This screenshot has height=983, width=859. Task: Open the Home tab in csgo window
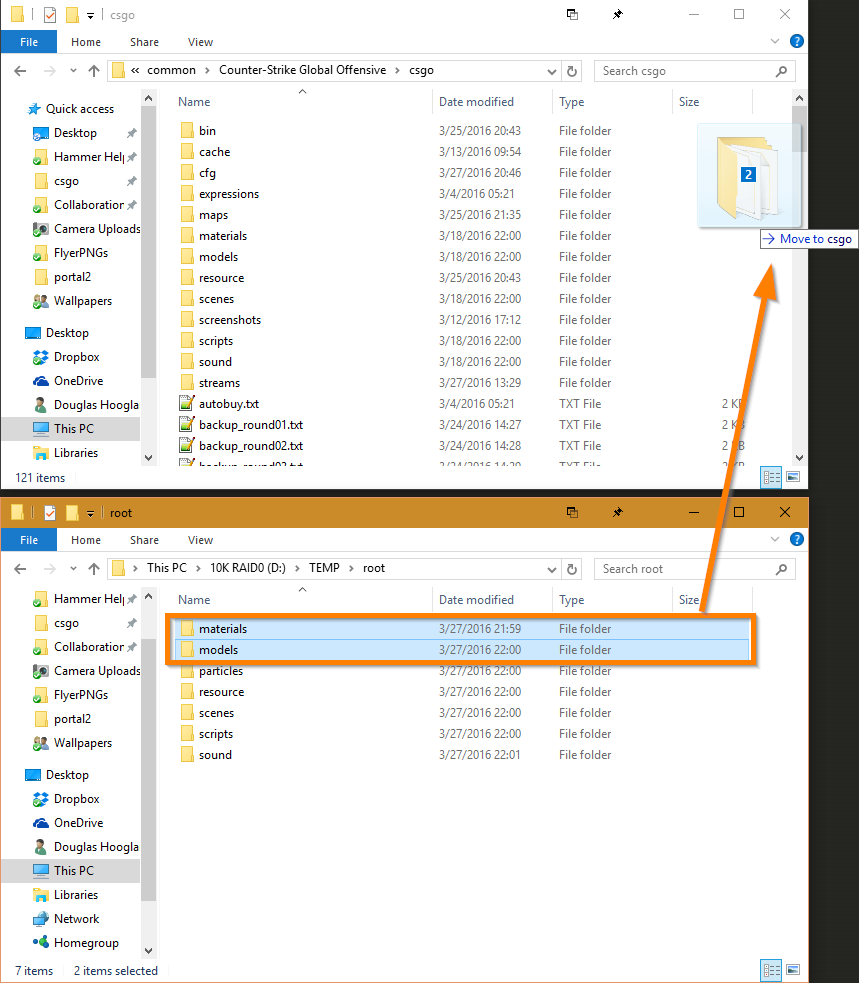pyautogui.click(x=86, y=42)
